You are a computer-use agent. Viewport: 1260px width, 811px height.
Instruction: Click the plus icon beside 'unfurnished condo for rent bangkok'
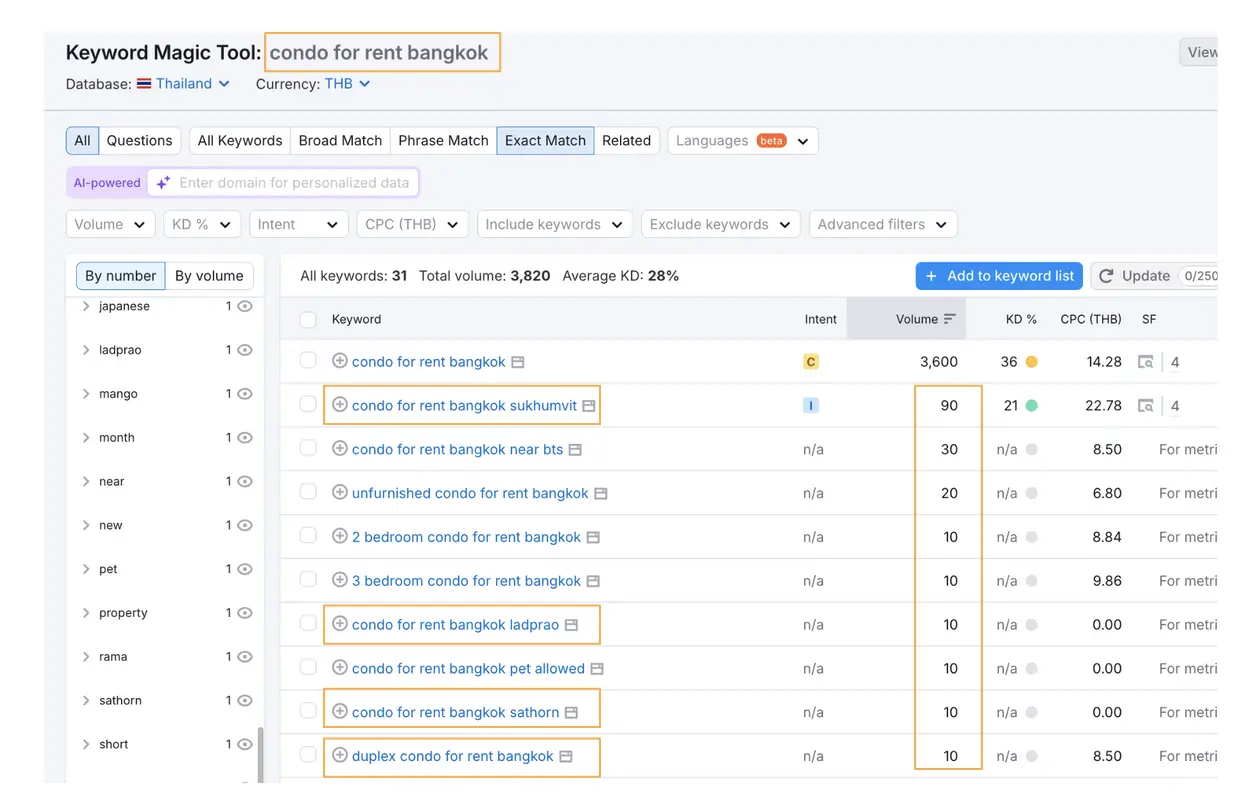pyautogui.click(x=340, y=492)
